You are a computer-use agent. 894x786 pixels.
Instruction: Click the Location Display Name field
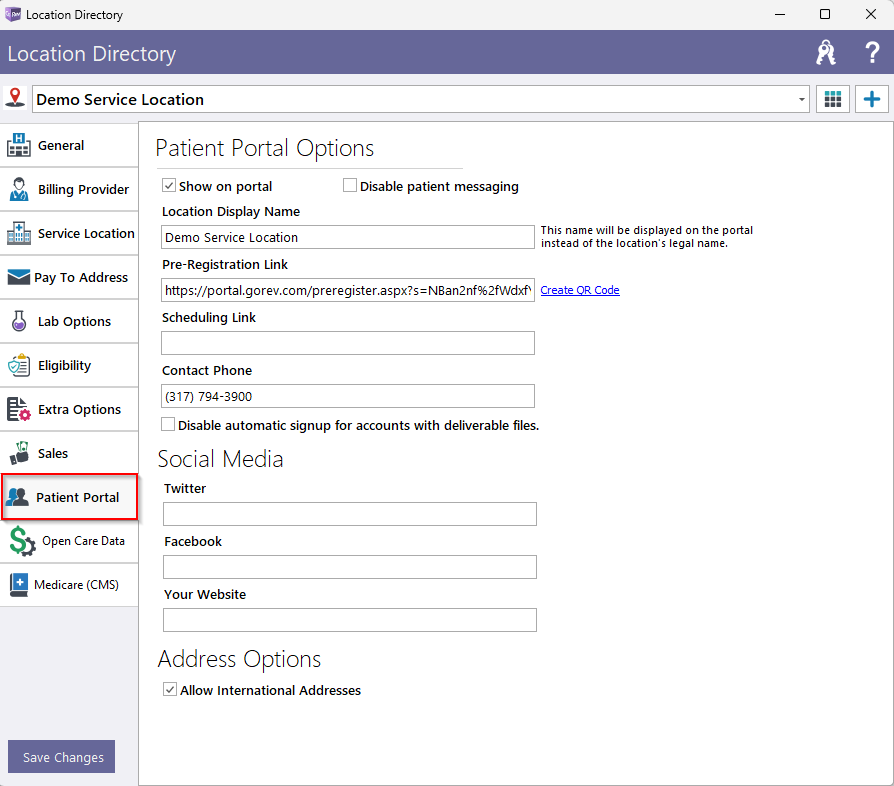tap(348, 237)
